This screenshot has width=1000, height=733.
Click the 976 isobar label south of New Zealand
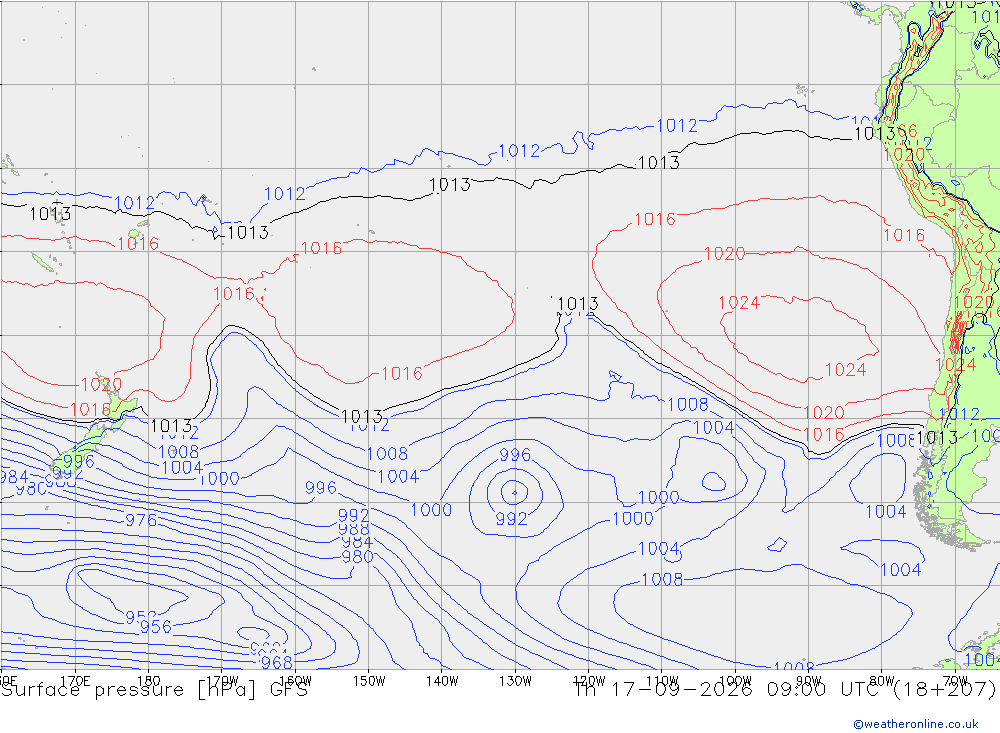(141, 520)
